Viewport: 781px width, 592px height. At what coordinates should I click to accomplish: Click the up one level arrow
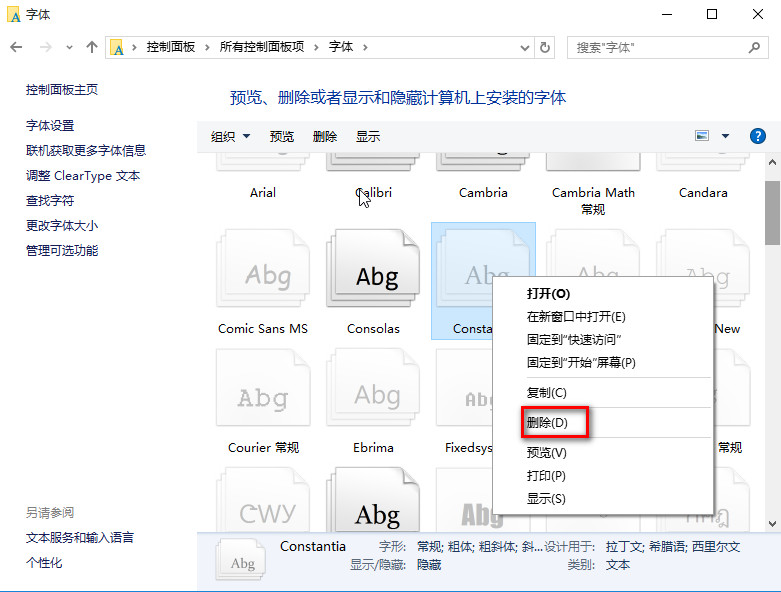92,47
